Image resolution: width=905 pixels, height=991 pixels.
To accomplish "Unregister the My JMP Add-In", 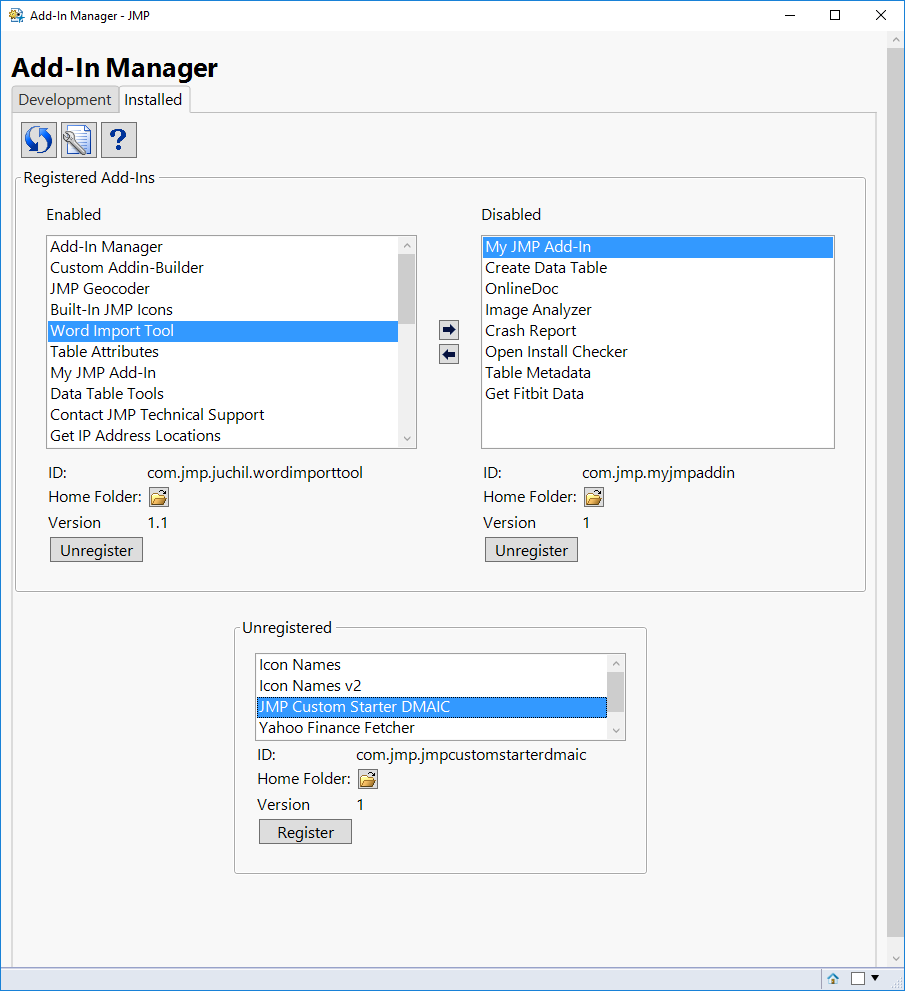I will [x=530, y=549].
